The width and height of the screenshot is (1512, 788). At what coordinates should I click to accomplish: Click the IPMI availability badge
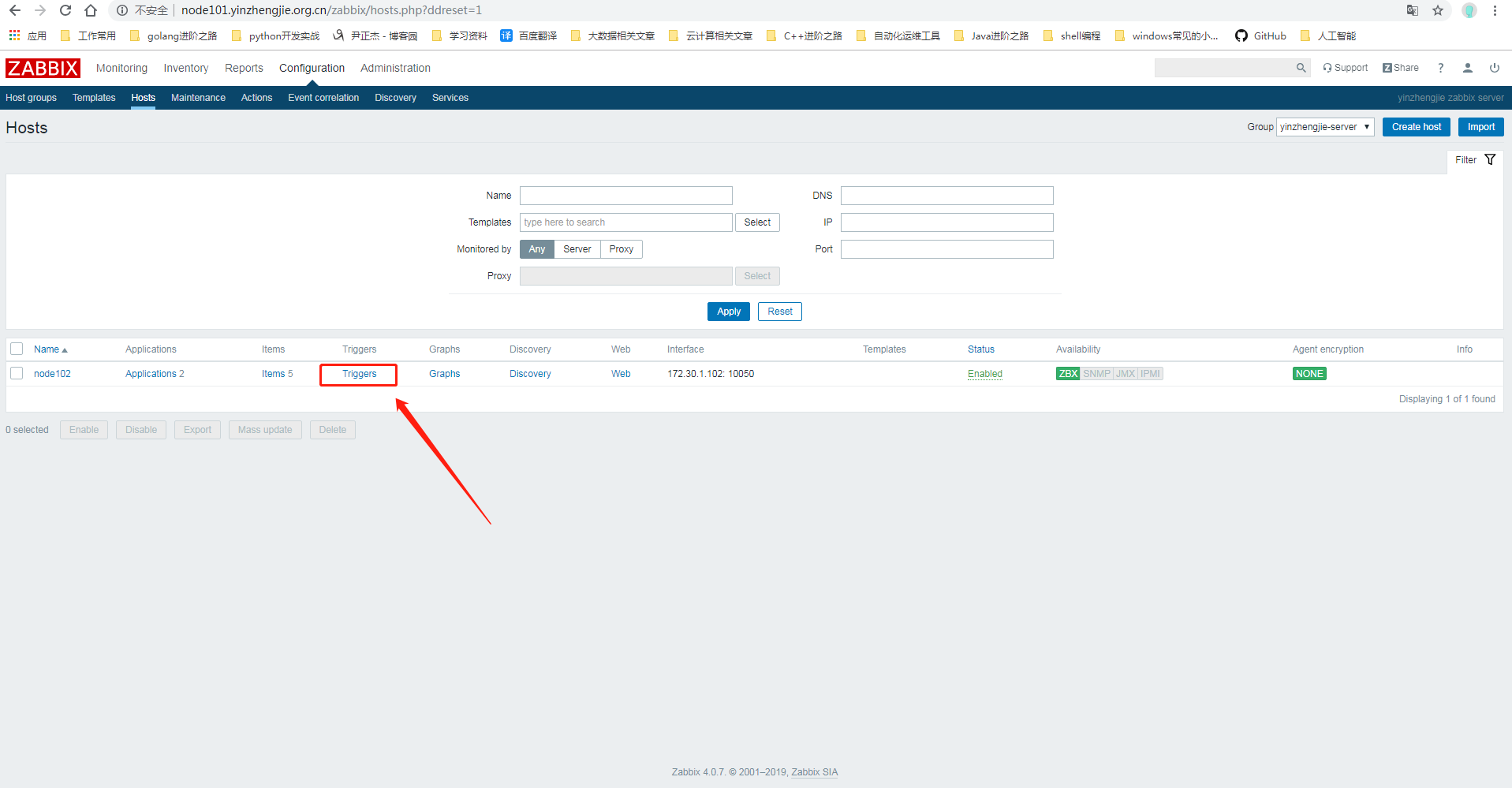point(1150,374)
